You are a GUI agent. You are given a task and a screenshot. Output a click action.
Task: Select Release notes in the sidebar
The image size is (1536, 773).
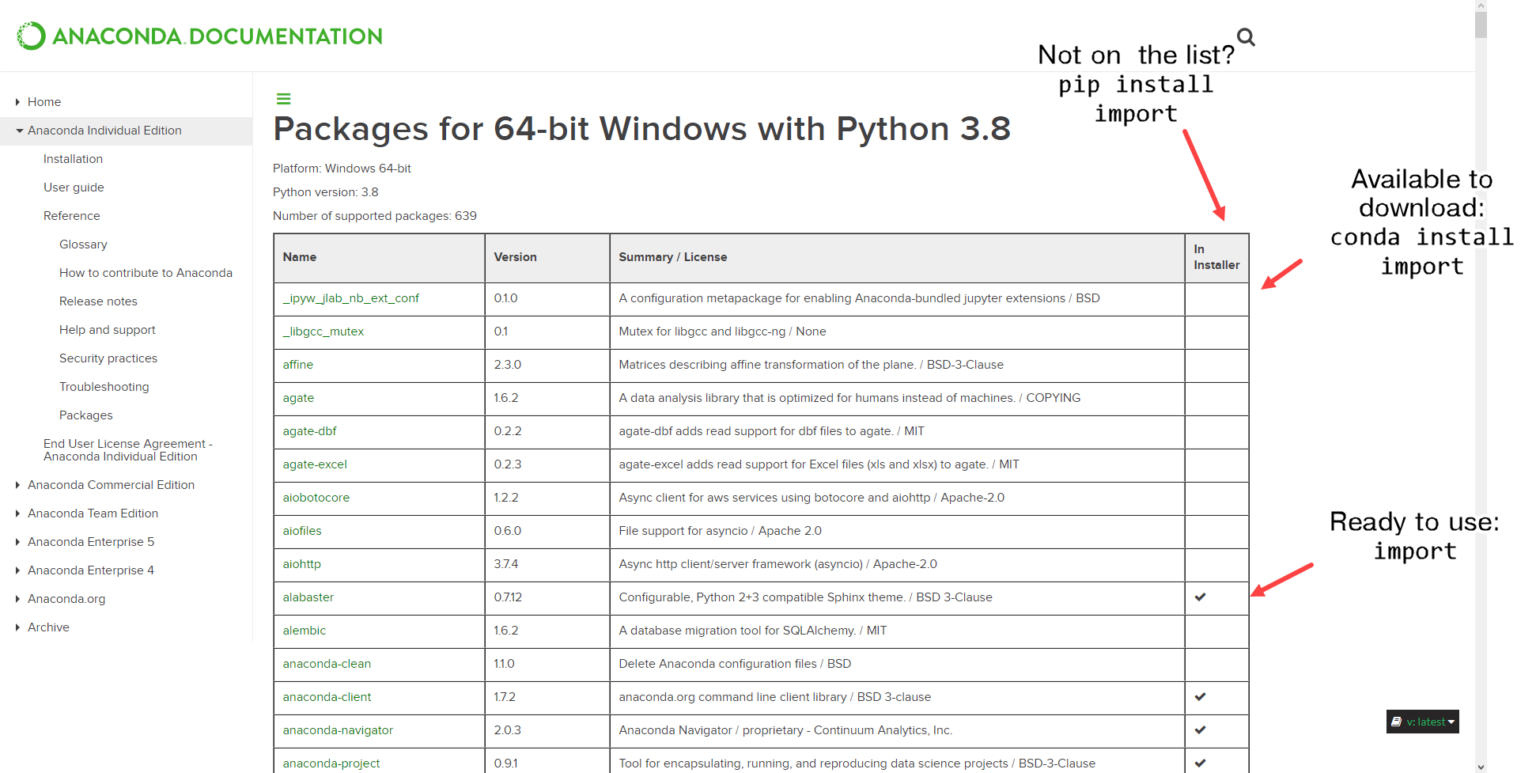tap(98, 301)
